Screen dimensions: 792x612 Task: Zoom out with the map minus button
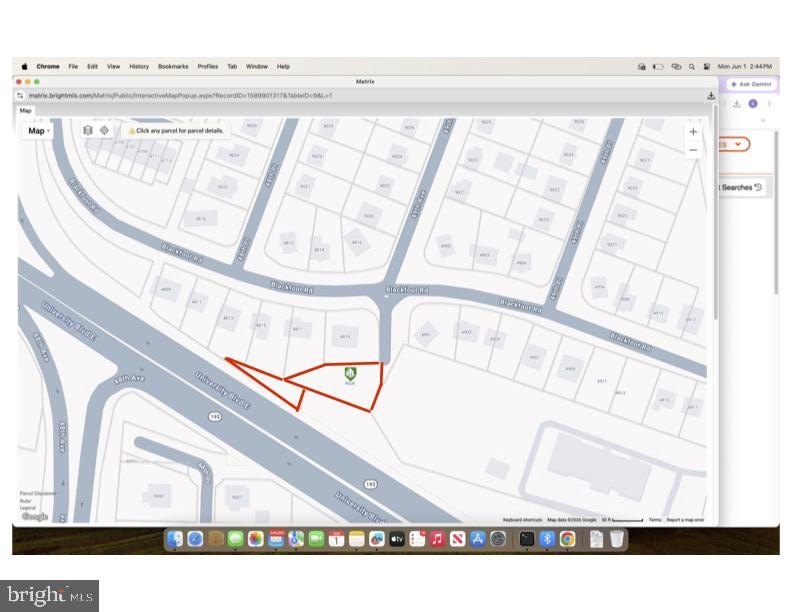tap(693, 150)
